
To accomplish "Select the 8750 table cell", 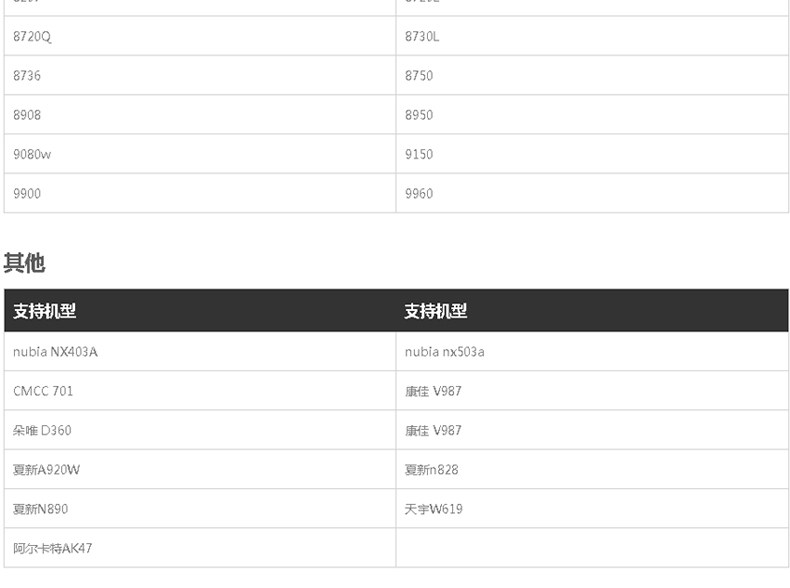I will click(x=419, y=76).
